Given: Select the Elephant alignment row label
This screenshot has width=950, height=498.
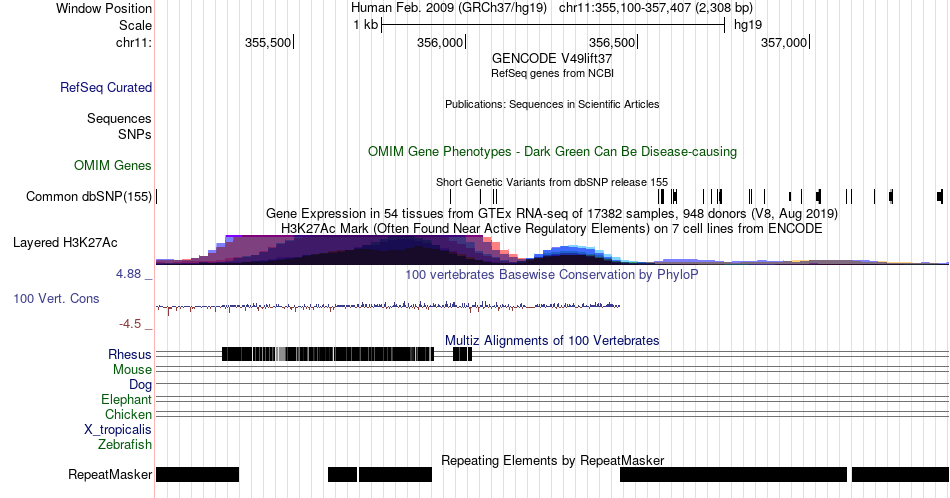Looking at the screenshot, I should click(127, 399).
